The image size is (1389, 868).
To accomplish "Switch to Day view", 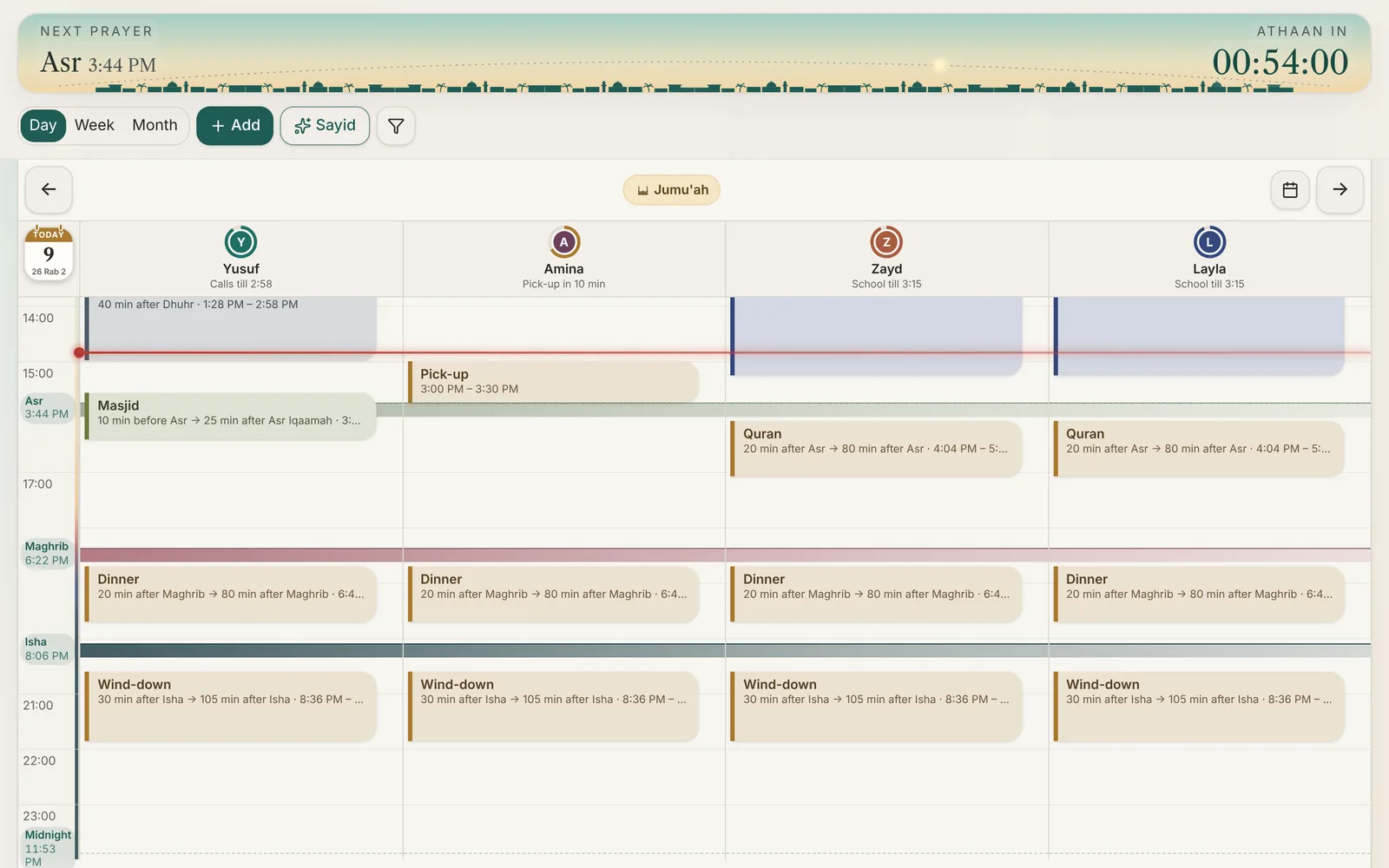I will pyautogui.click(x=43, y=126).
